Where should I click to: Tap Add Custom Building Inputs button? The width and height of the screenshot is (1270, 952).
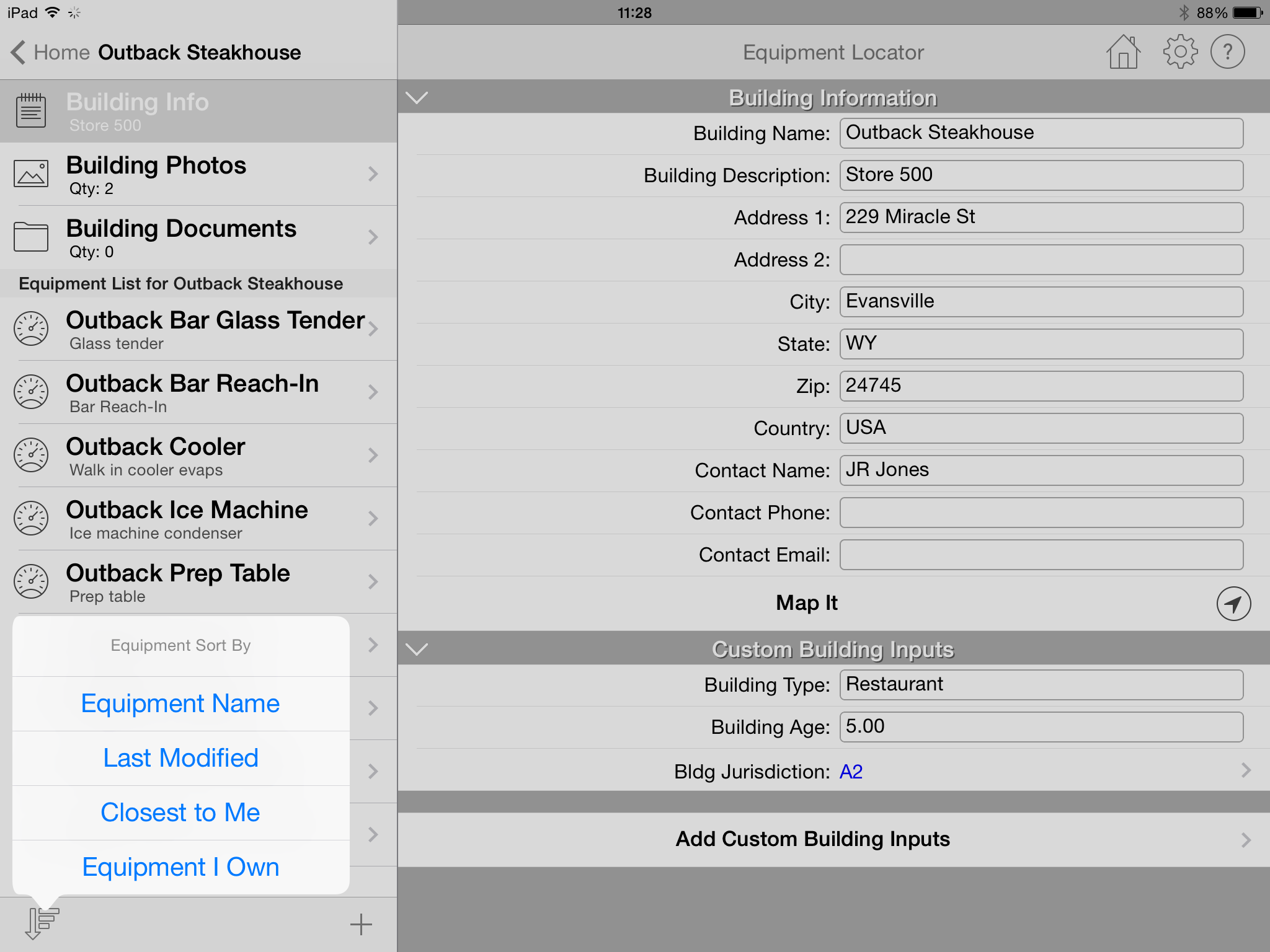coord(833,840)
